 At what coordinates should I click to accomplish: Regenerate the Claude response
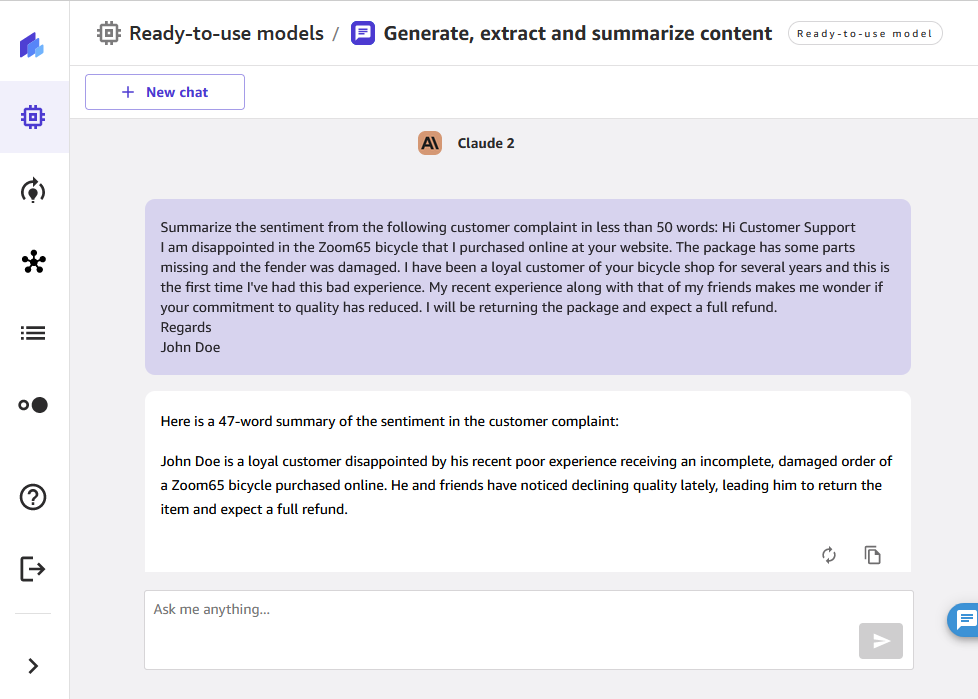(x=829, y=555)
